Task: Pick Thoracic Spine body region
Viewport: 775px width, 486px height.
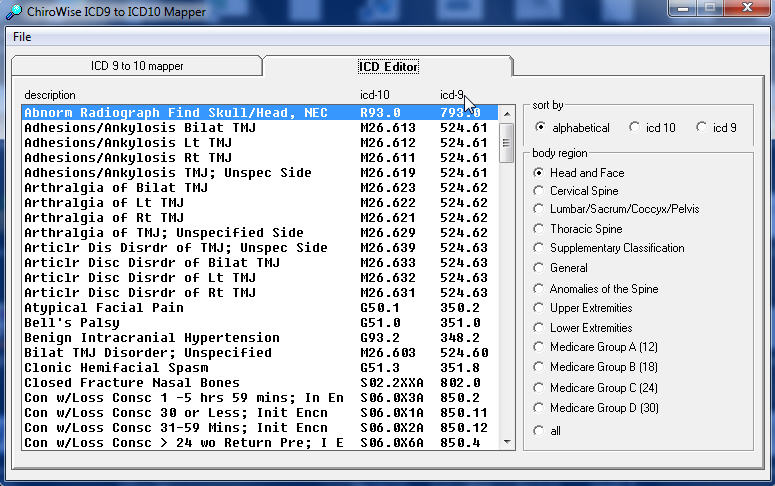Action: (x=578, y=229)
